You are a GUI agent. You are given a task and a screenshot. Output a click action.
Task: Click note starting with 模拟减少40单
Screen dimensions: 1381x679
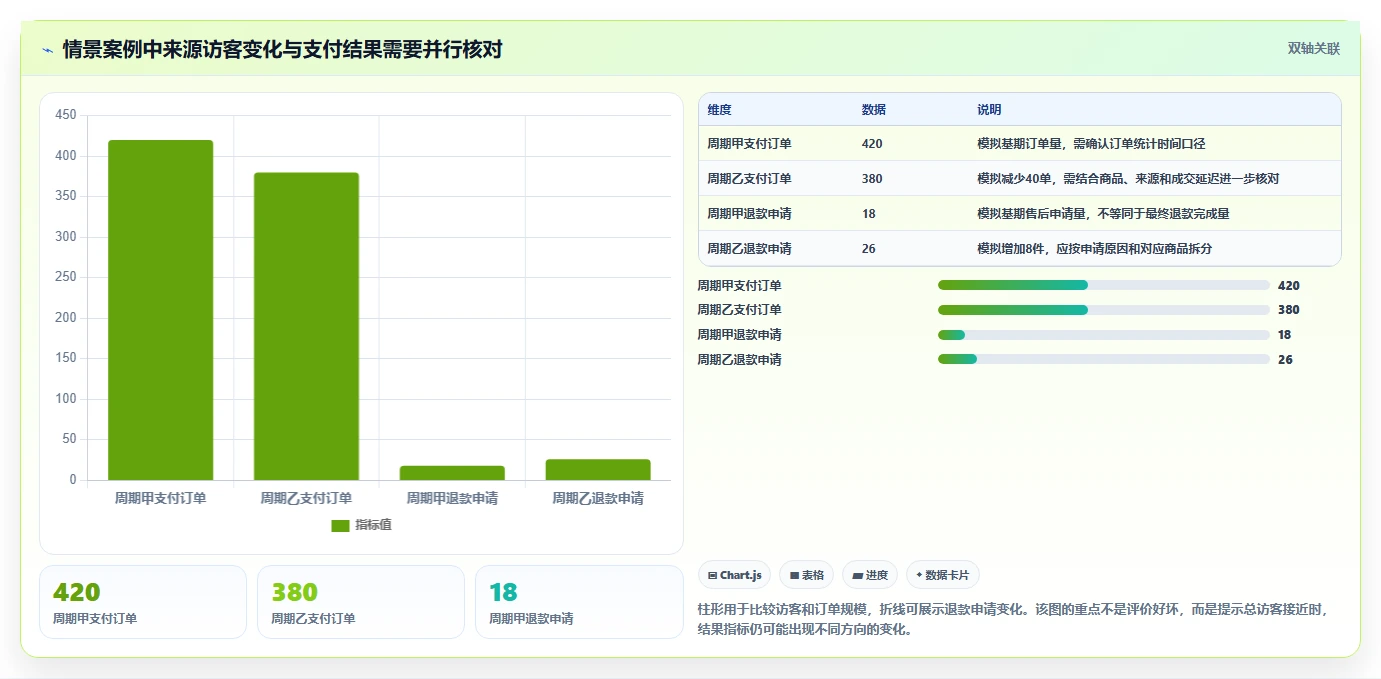(1128, 179)
